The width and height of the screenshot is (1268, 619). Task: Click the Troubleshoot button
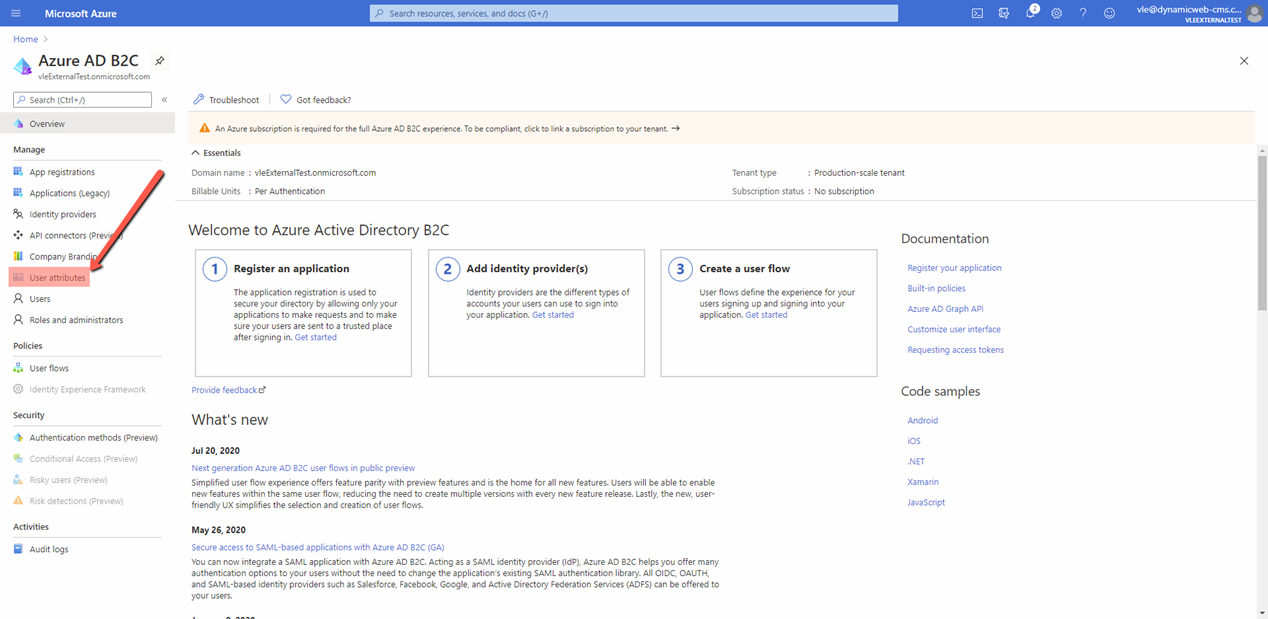click(x=226, y=100)
